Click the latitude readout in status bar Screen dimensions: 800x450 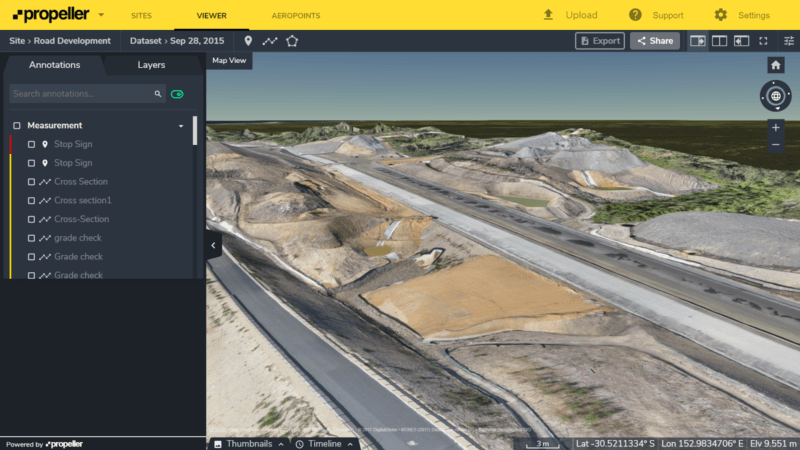pyautogui.click(x=615, y=444)
